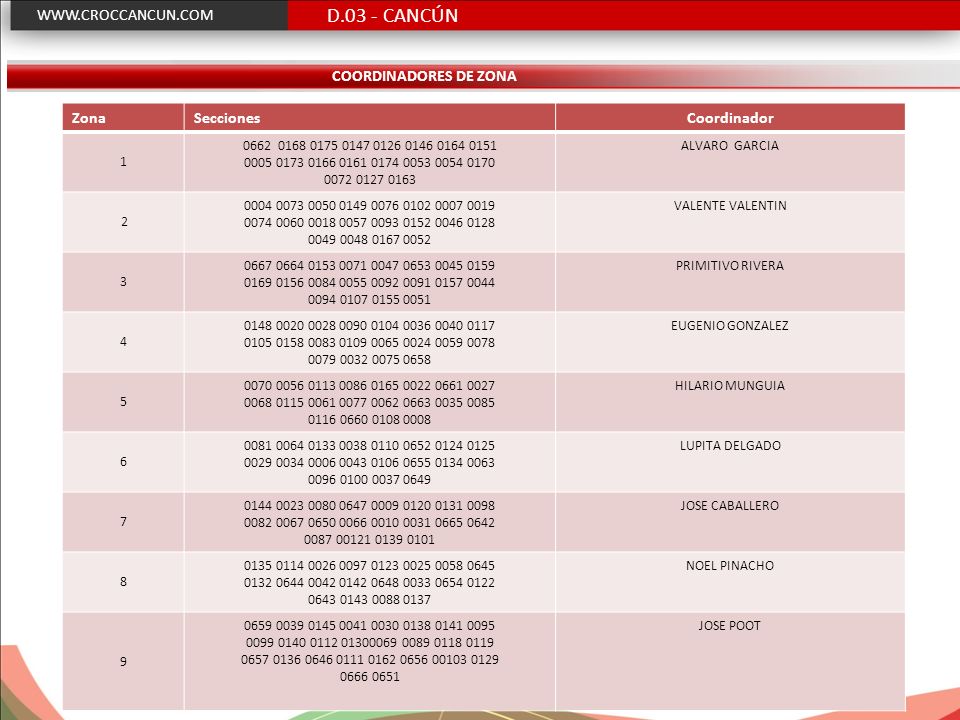The width and height of the screenshot is (960, 720).
Task: Click zone number 3 cell
Action: tap(123, 282)
